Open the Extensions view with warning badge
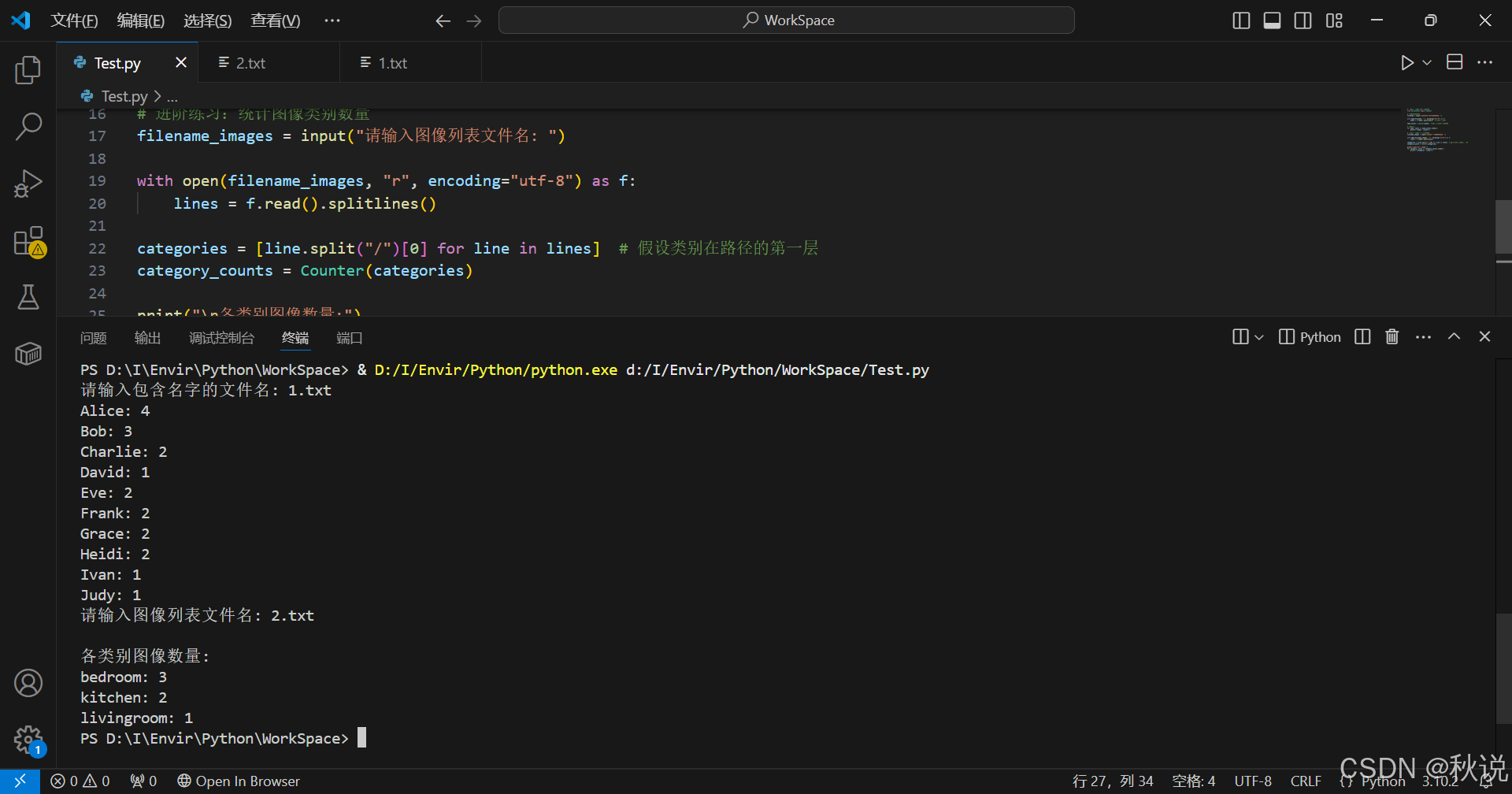 pyautogui.click(x=28, y=241)
